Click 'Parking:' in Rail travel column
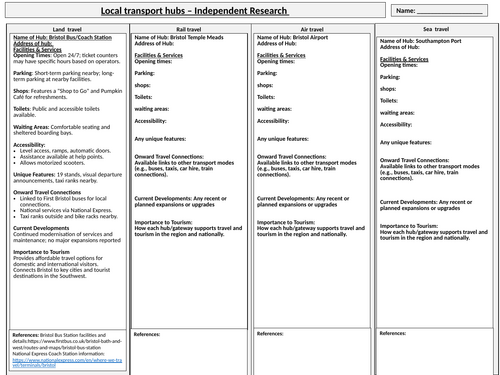The height and width of the screenshot is (375, 500). [x=144, y=73]
